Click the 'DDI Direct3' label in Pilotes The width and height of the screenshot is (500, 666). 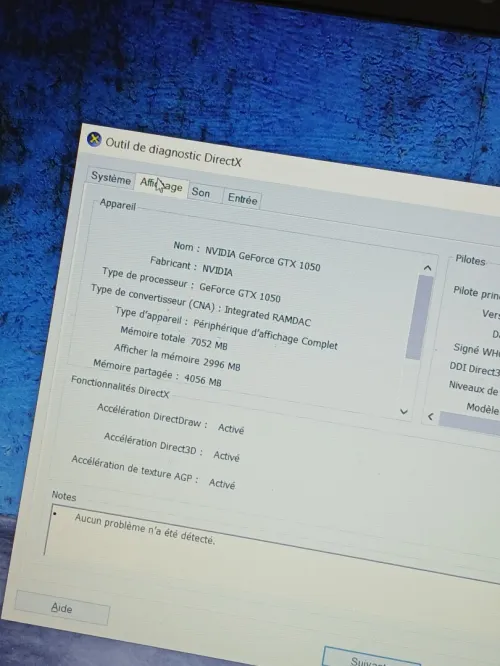(x=475, y=369)
